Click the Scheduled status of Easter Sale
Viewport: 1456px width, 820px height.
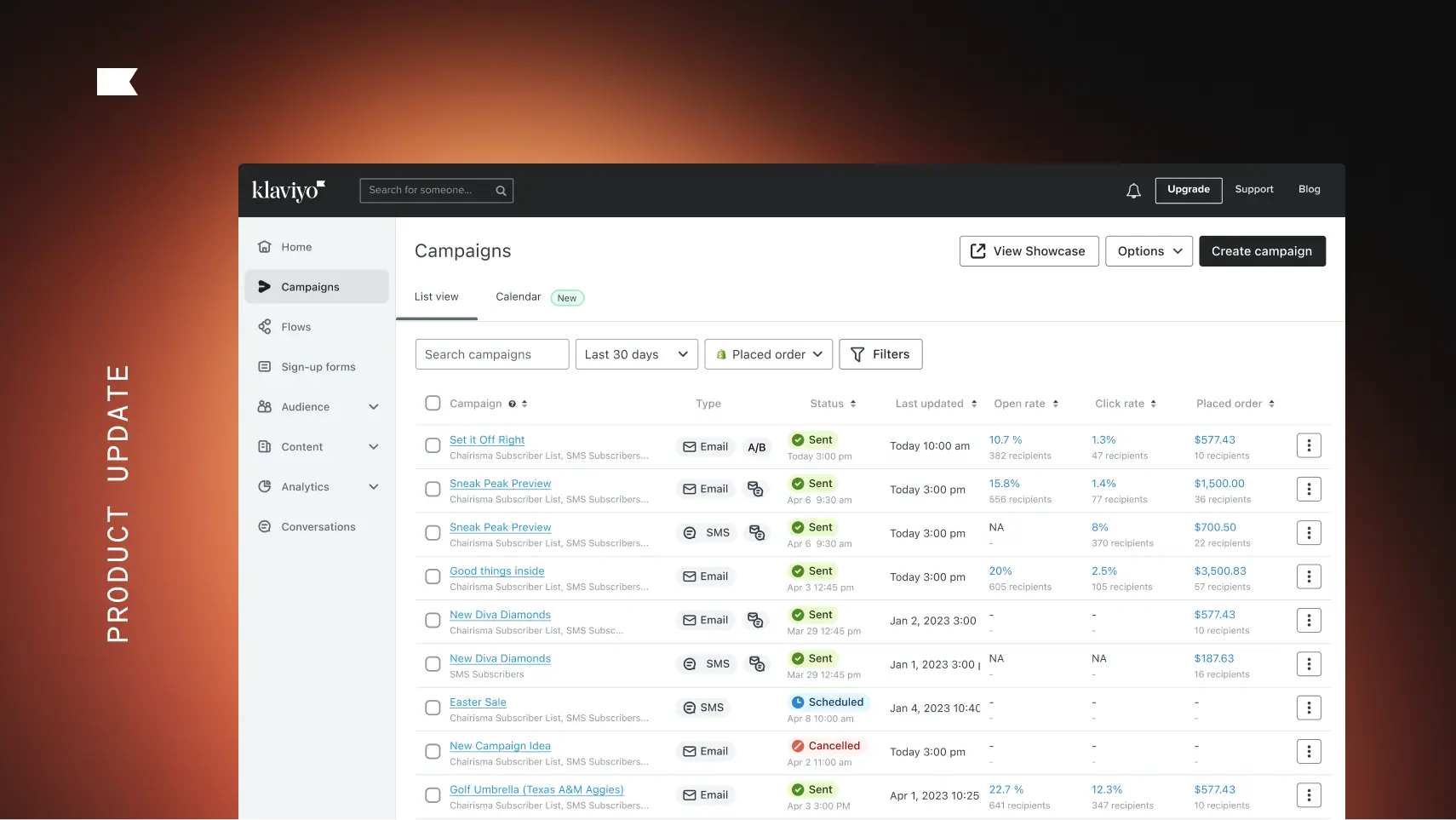click(828, 702)
